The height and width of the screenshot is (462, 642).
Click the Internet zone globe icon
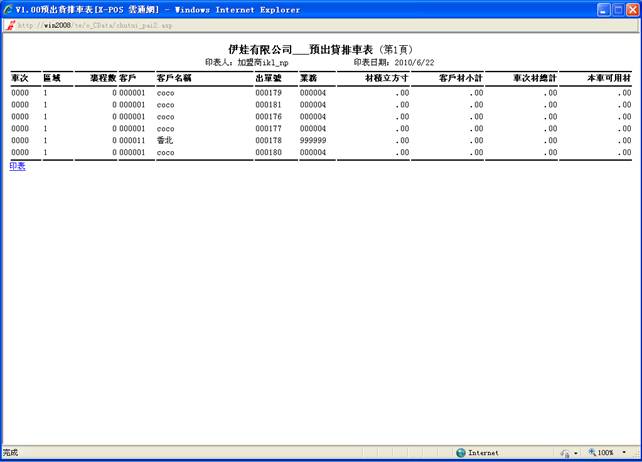click(461, 452)
